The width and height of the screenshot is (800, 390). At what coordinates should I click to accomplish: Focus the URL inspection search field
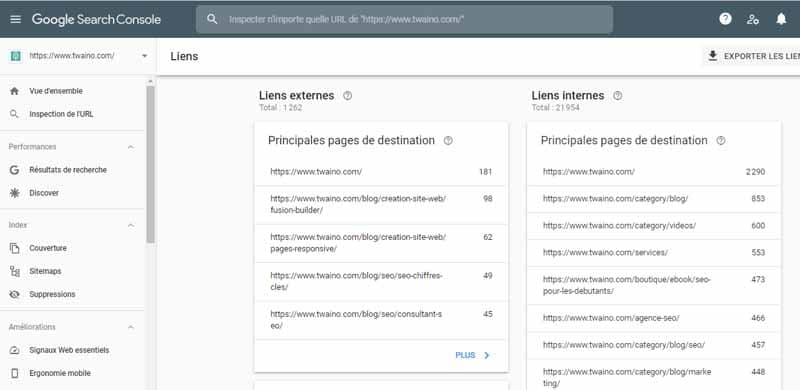tap(404, 19)
